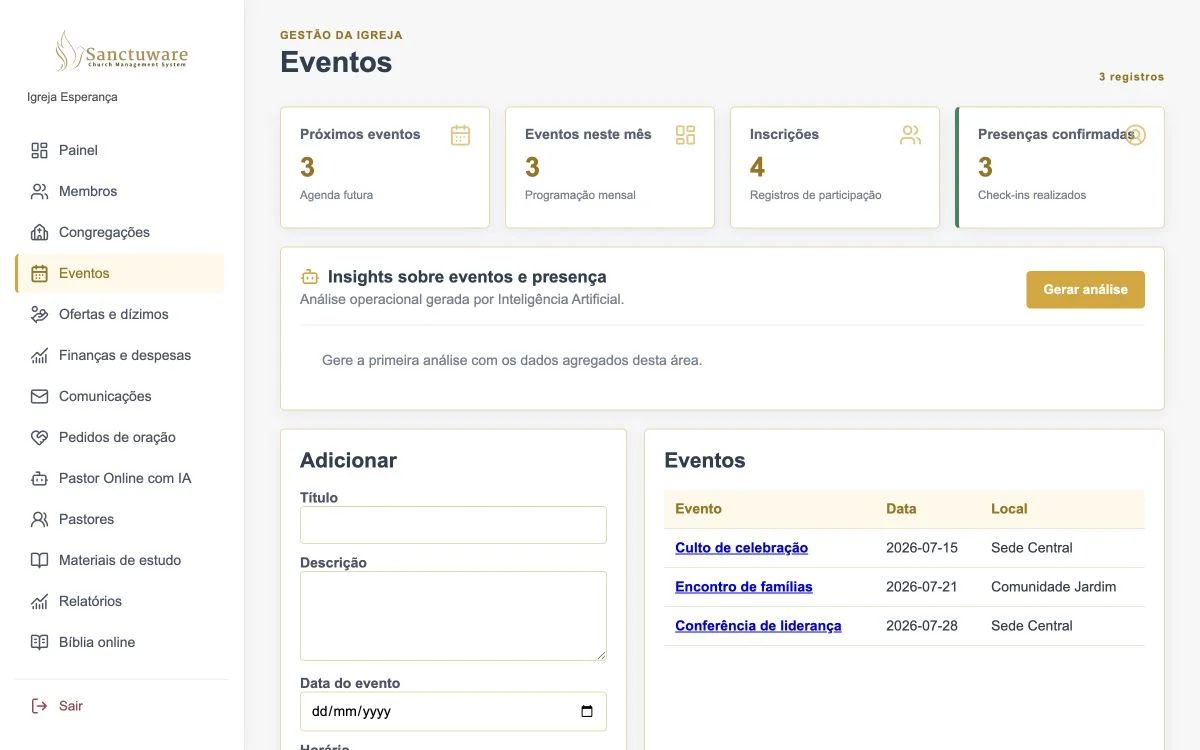The height and width of the screenshot is (750, 1200).
Task: Click people icon on Inscrições card
Action: (910, 135)
